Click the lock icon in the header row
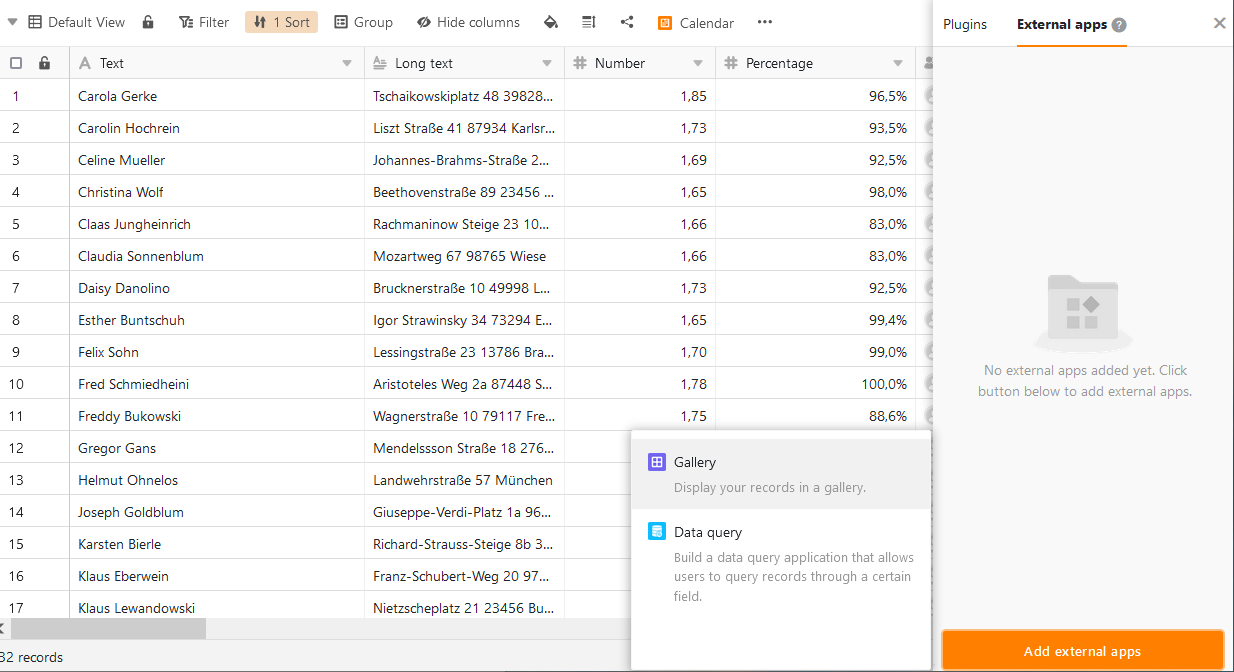The width and height of the screenshot is (1234, 672). [x=44, y=63]
